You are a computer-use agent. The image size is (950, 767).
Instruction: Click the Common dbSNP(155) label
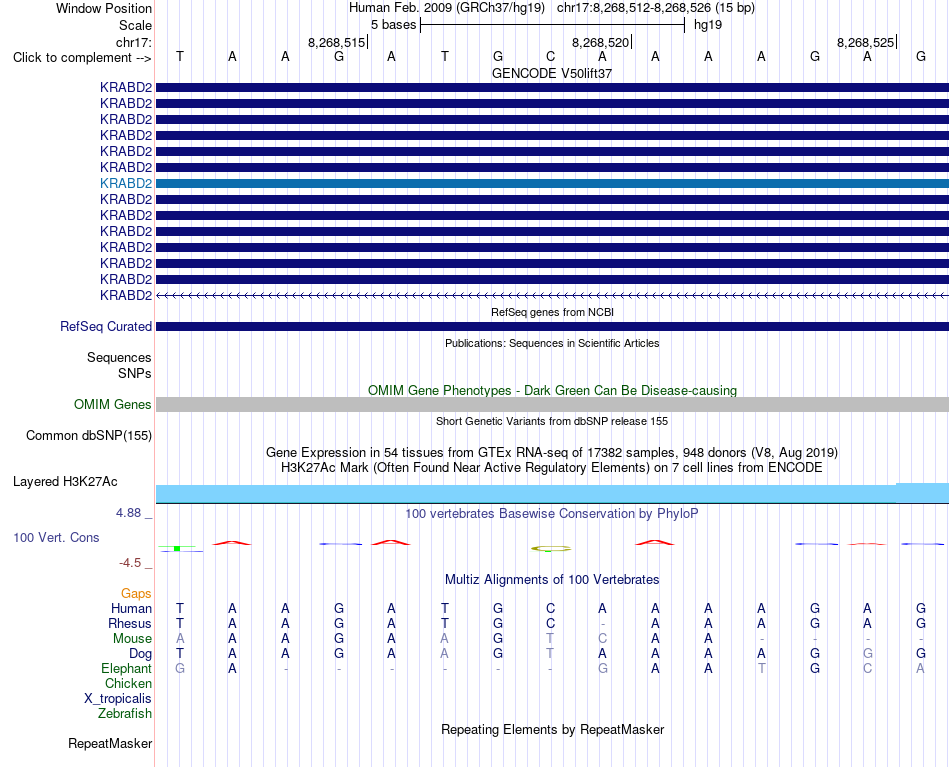[x=89, y=436]
